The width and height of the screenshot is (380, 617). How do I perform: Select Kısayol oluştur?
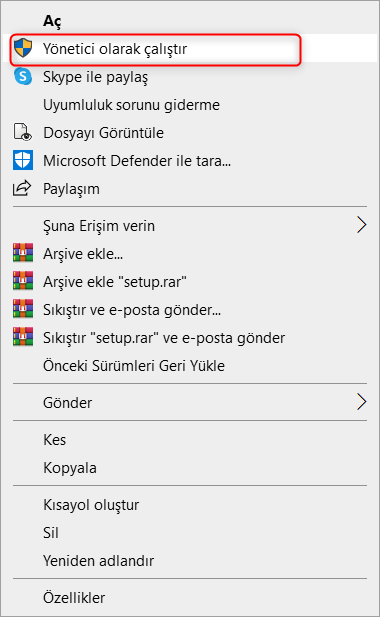tap(190, 505)
